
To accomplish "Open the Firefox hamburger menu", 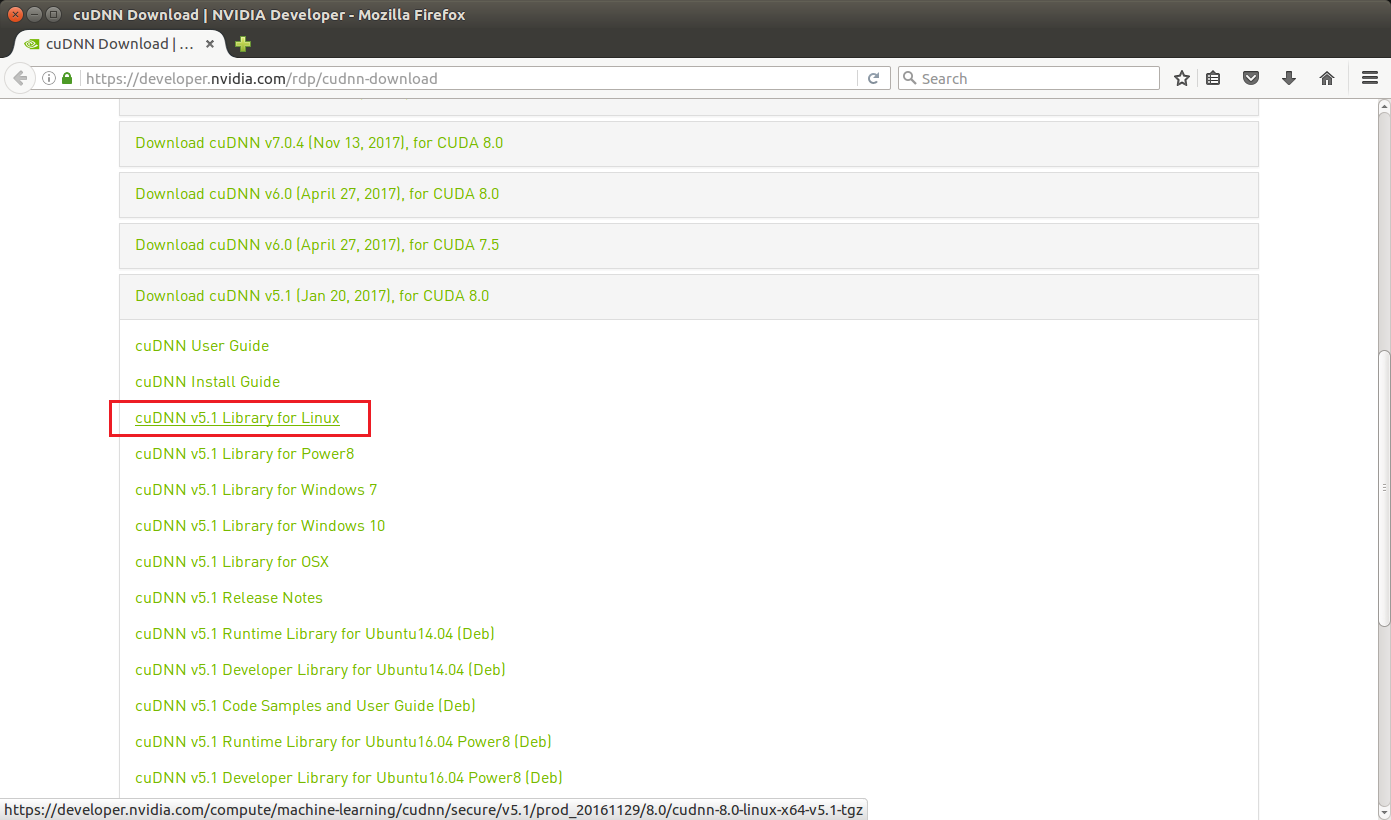I will [1370, 78].
